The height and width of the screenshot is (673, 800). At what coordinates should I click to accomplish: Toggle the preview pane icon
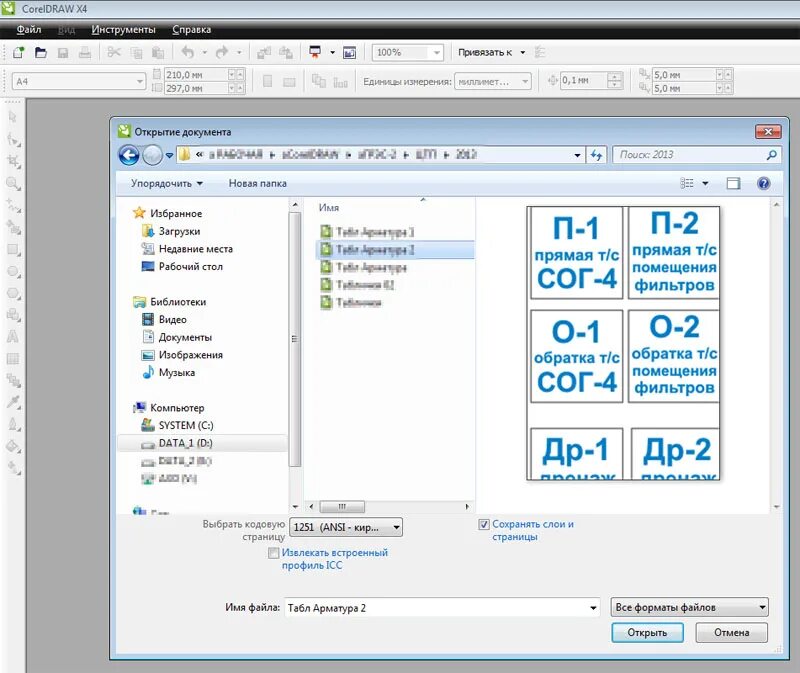[733, 184]
